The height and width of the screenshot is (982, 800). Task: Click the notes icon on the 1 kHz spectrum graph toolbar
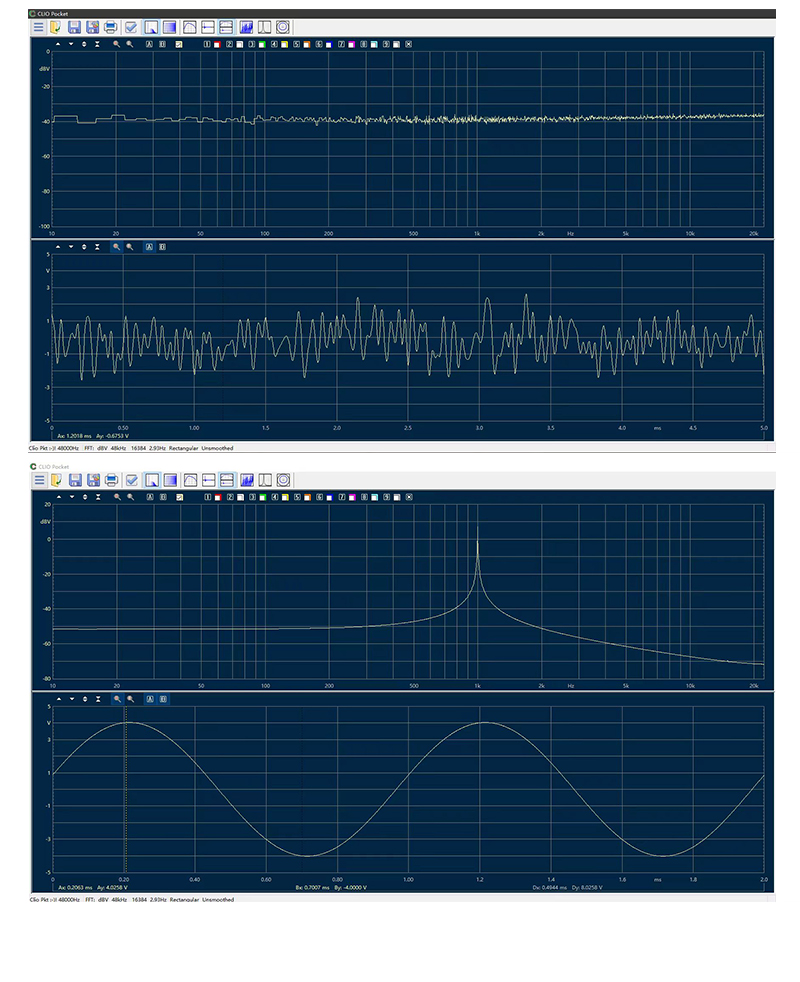[179, 497]
